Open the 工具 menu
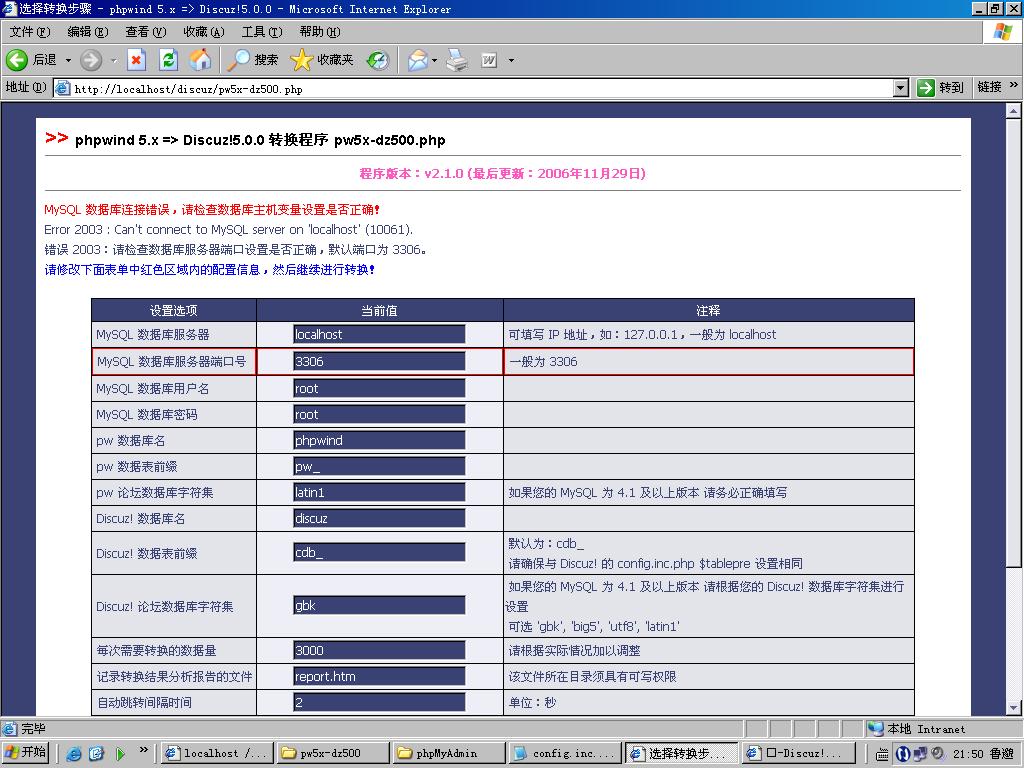 [x=261, y=31]
